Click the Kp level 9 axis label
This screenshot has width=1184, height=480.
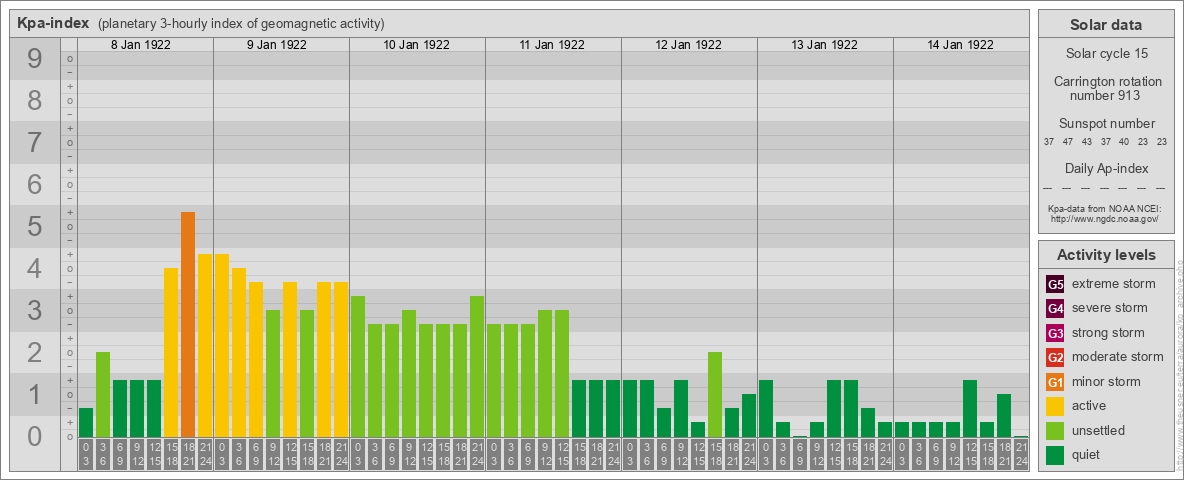point(35,59)
